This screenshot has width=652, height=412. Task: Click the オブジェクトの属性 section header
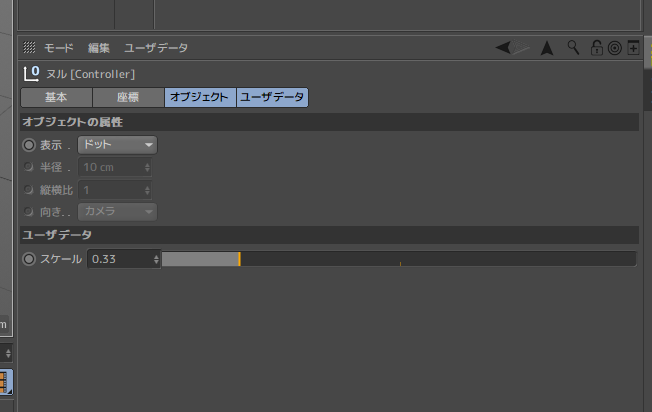[x=329, y=122]
